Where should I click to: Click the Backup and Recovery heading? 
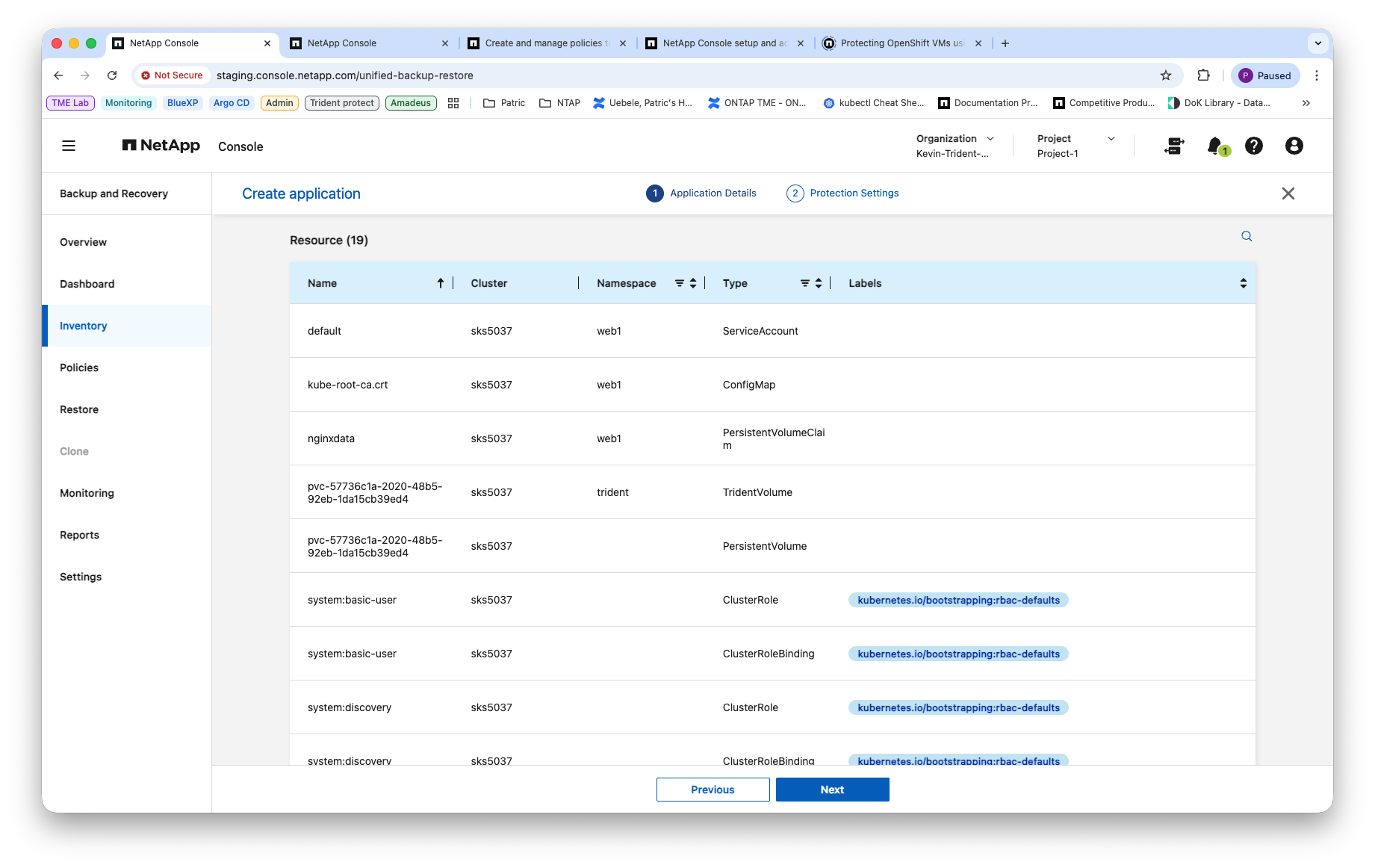[114, 193]
